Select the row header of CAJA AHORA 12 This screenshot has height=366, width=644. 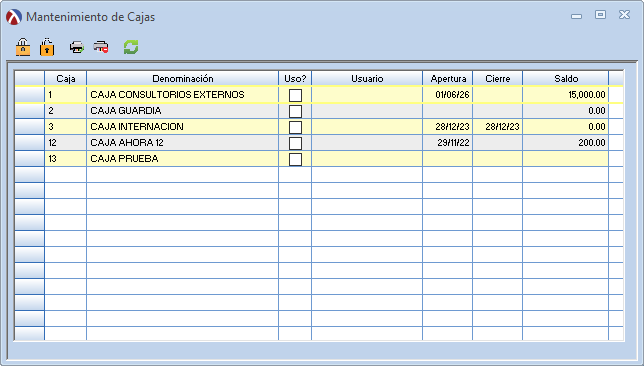pos(30,143)
